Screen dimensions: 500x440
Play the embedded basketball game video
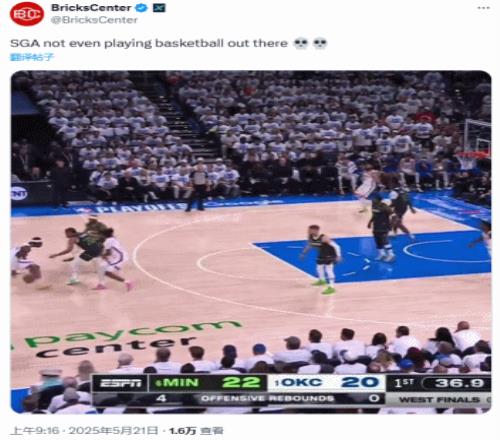pos(251,242)
